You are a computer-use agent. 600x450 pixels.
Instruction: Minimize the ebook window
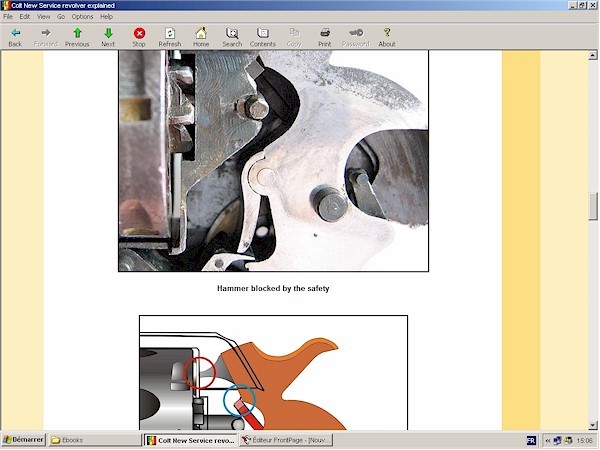(x=572, y=5)
